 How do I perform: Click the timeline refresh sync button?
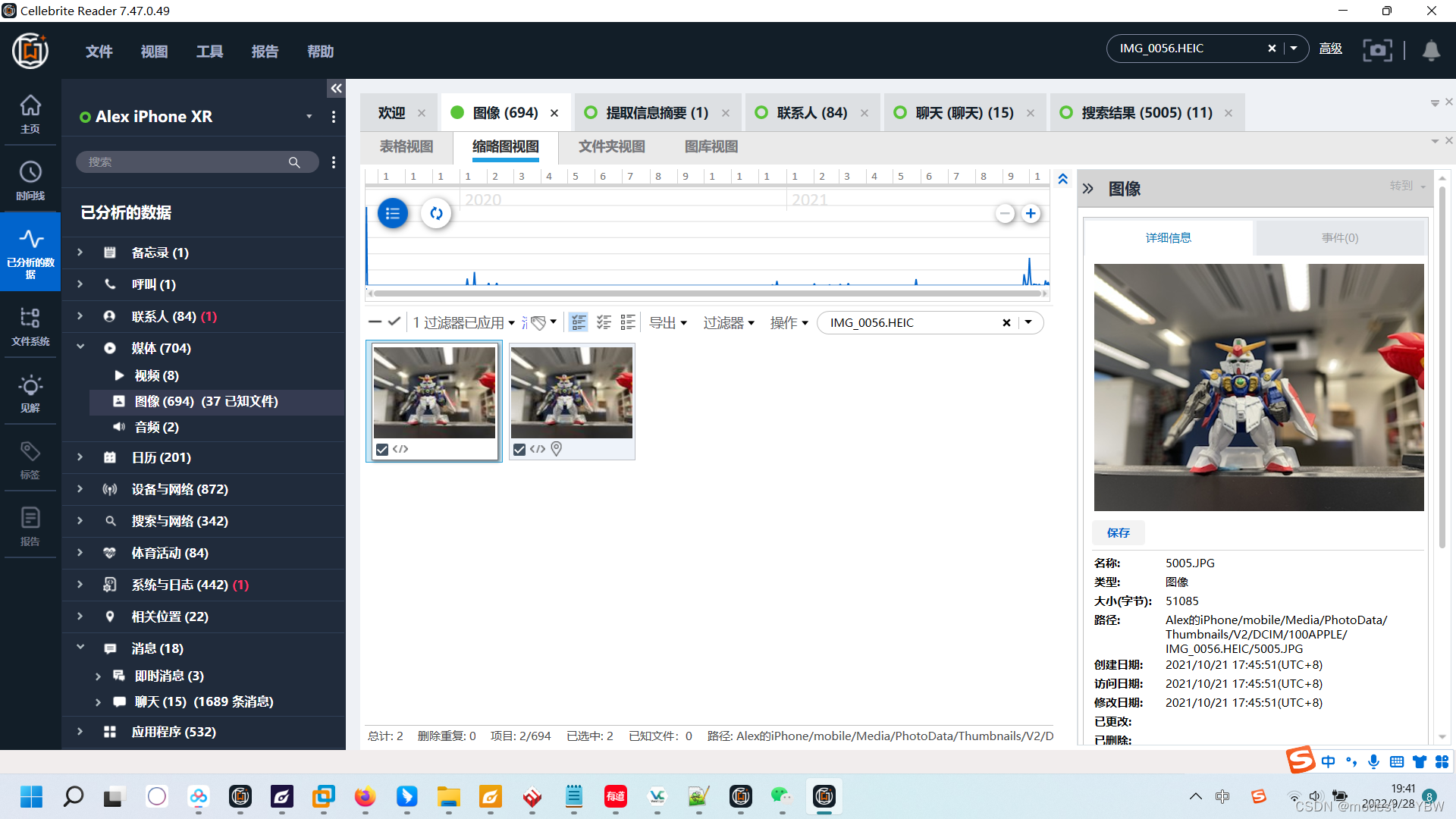(x=436, y=214)
